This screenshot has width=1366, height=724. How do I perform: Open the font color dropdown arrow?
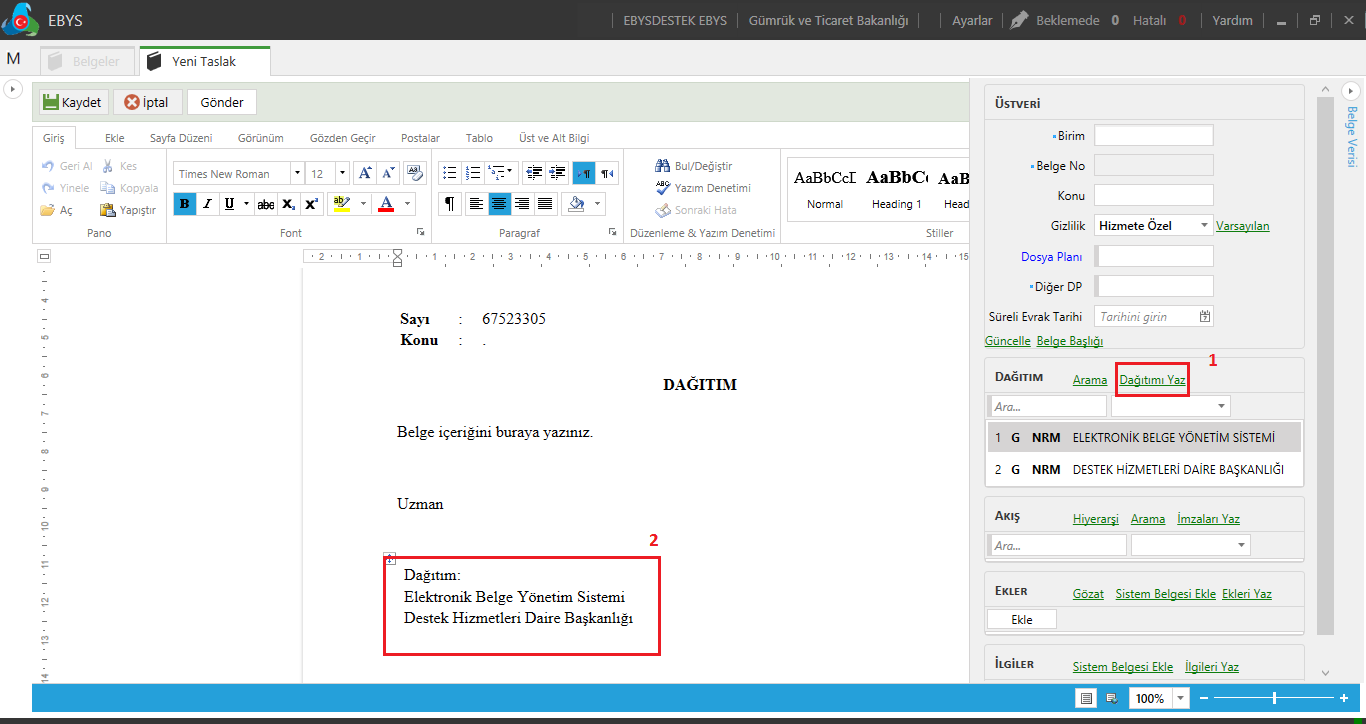click(407, 204)
